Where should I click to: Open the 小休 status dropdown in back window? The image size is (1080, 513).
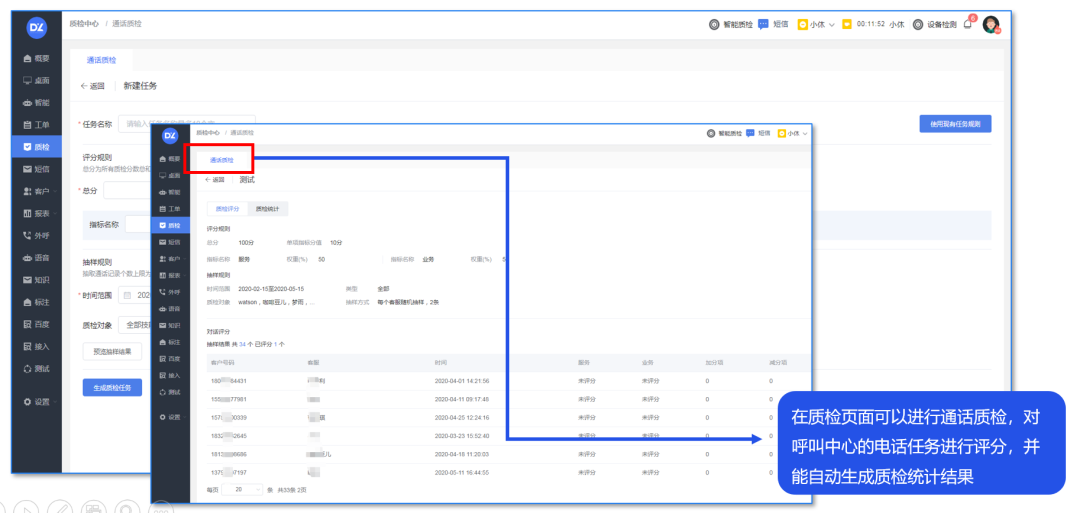[x=816, y=24]
